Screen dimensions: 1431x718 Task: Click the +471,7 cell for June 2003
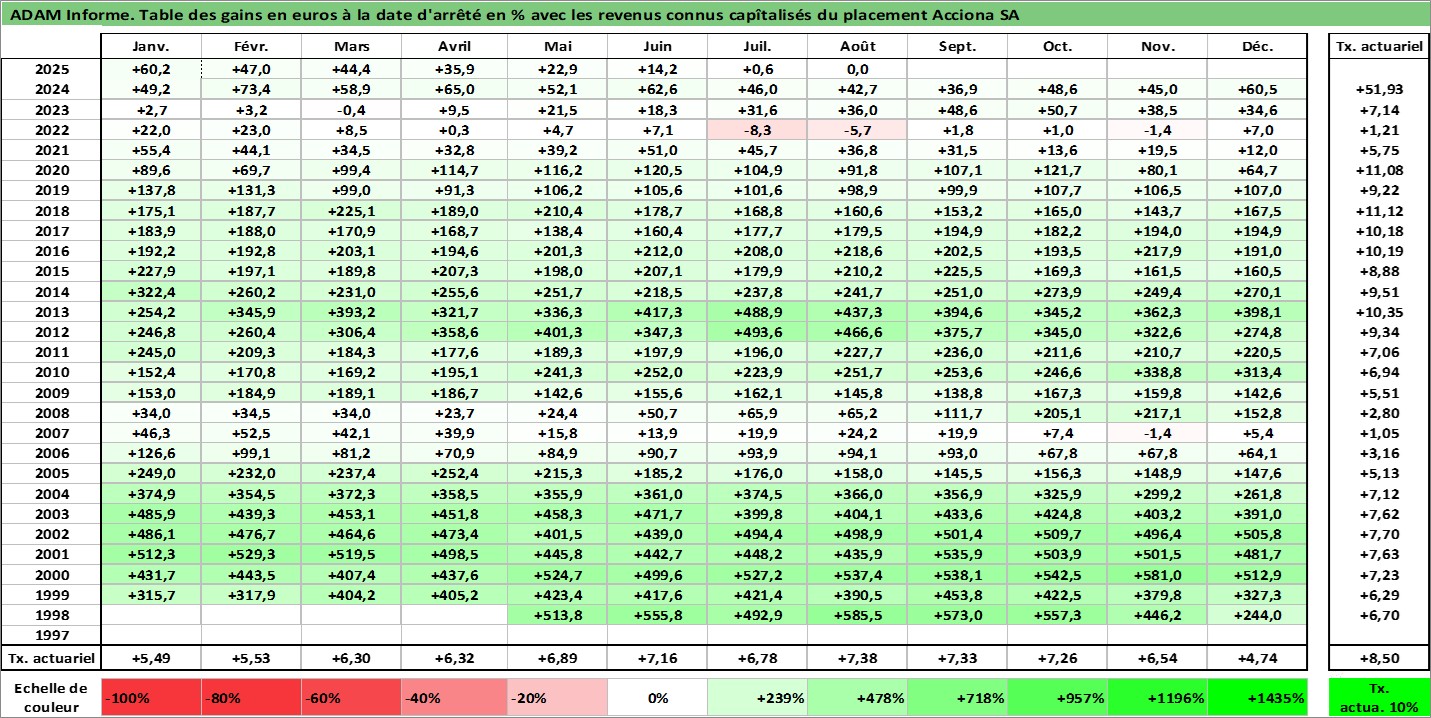[x=657, y=514]
